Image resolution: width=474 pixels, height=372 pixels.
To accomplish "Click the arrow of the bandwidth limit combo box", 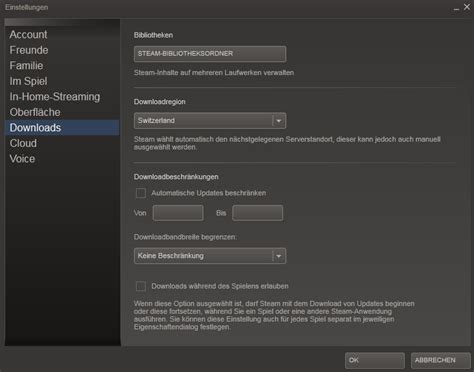I will tap(279, 256).
